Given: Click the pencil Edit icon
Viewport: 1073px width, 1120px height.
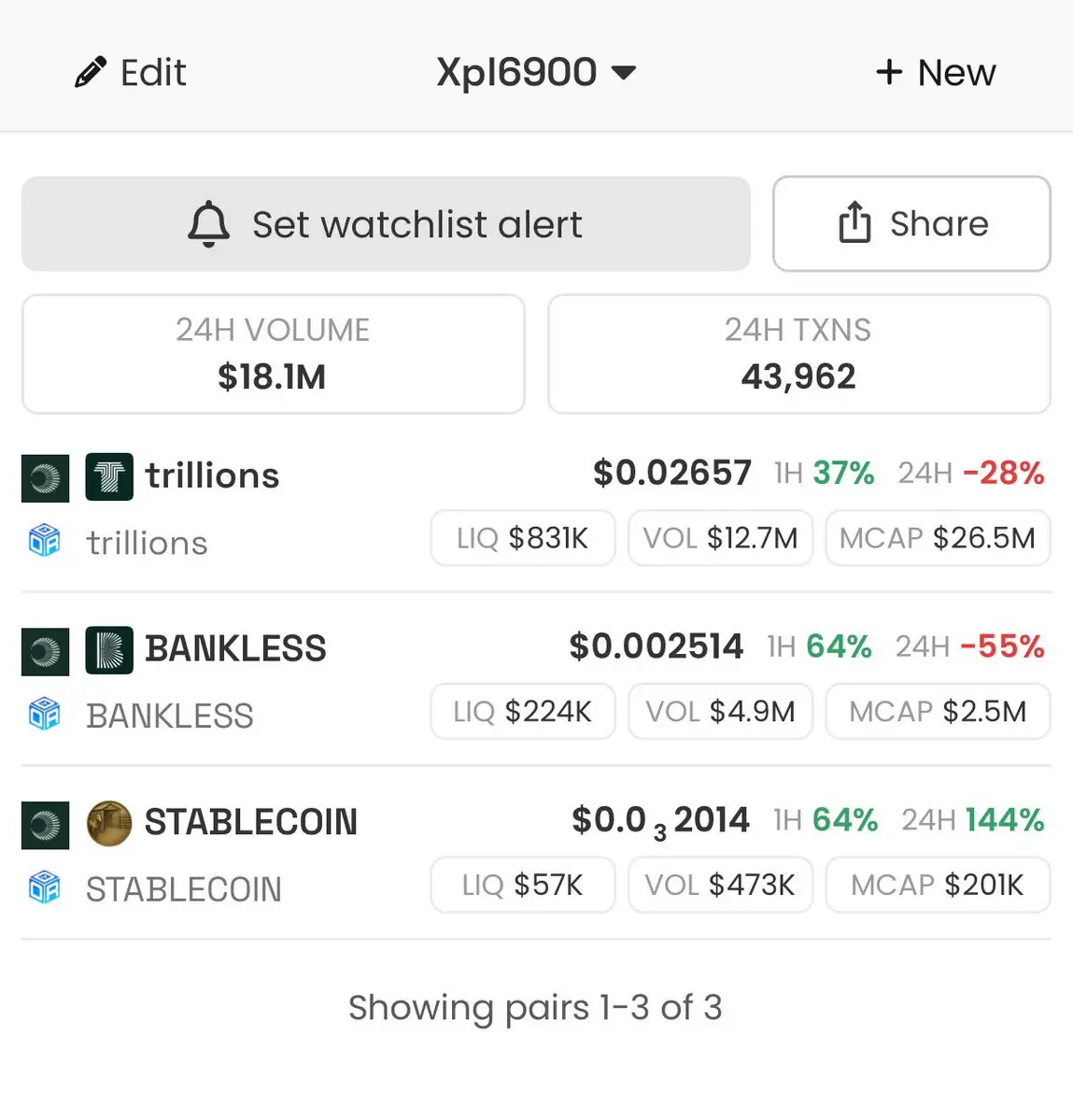Looking at the screenshot, I should tap(91, 72).
